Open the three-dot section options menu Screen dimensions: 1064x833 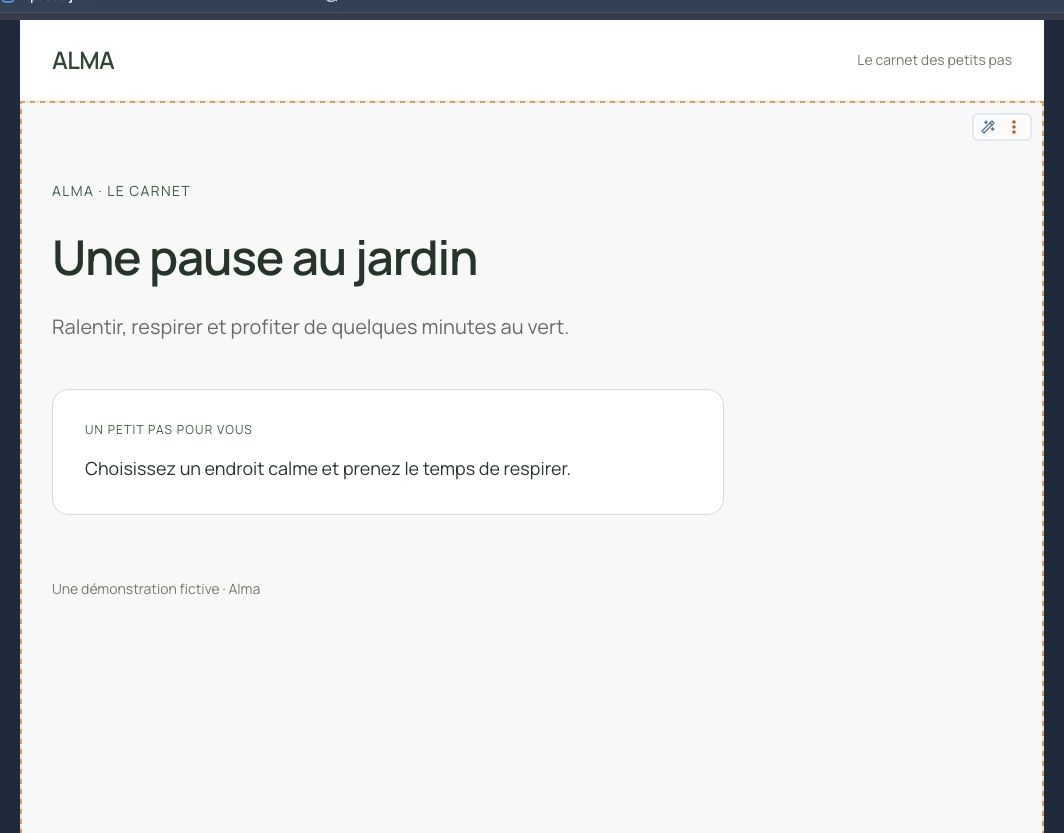coord(1014,127)
